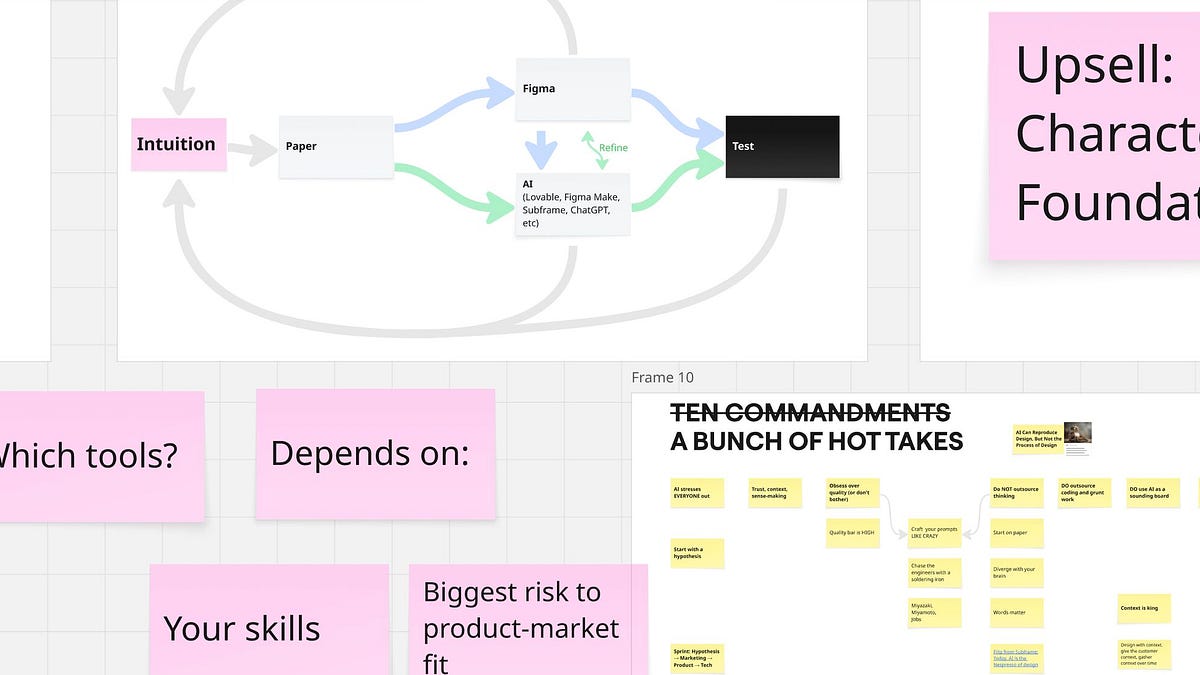The height and width of the screenshot is (675, 1200).
Task: Click the 'Your skills' pink sticky
Action: pyautogui.click(x=243, y=629)
